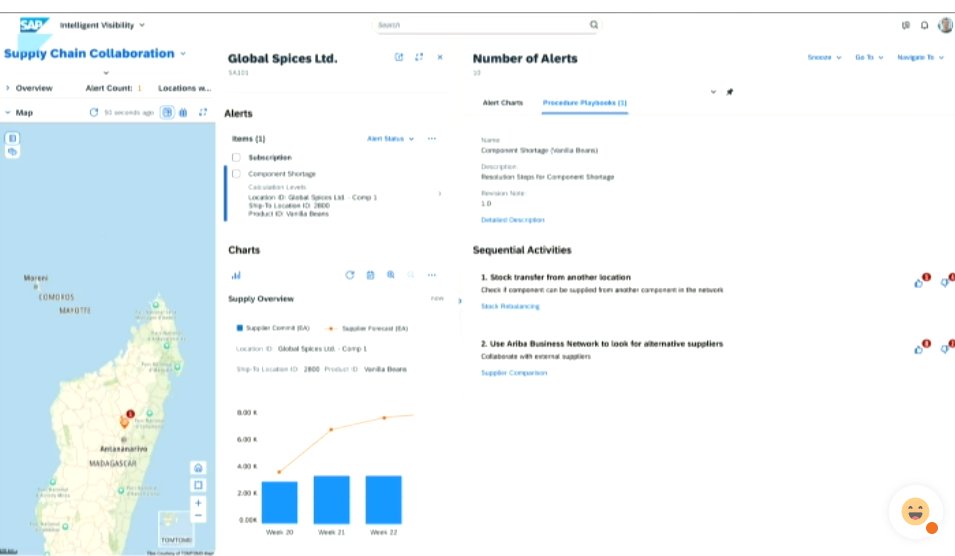955x556 pixels.
Task: Click the table view icon next to map toggle
Action: [x=183, y=112]
